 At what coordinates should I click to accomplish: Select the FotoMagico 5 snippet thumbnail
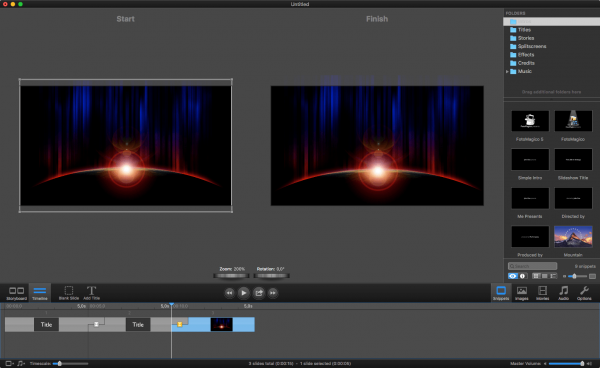coord(530,121)
